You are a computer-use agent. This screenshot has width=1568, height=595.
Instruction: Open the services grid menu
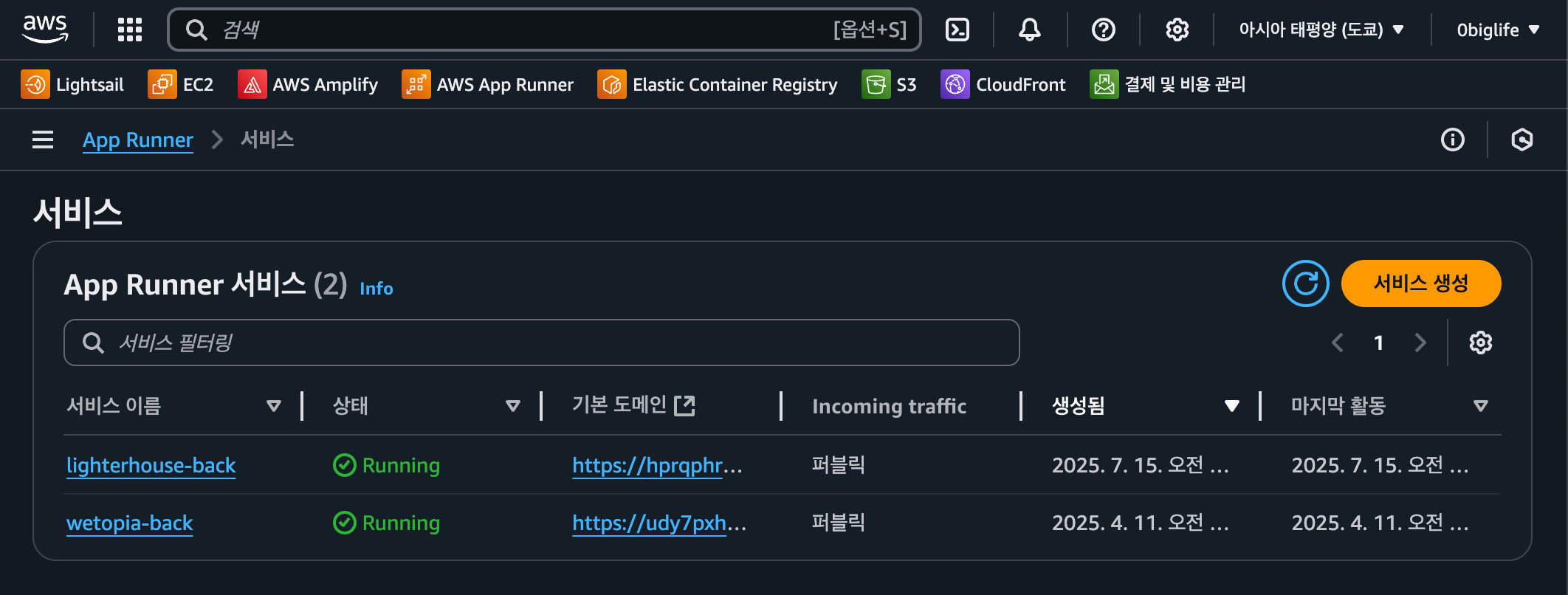tap(130, 30)
